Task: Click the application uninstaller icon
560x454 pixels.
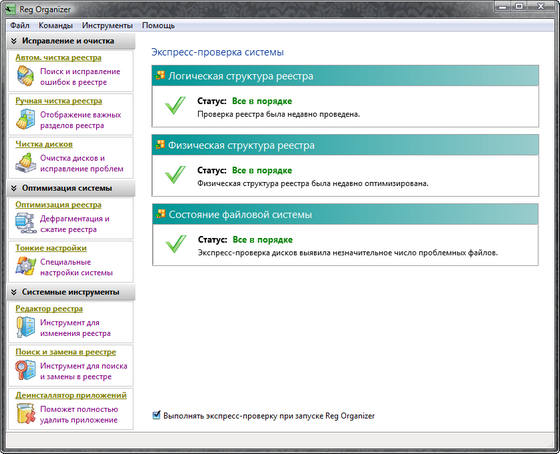Action: (x=25, y=414)
